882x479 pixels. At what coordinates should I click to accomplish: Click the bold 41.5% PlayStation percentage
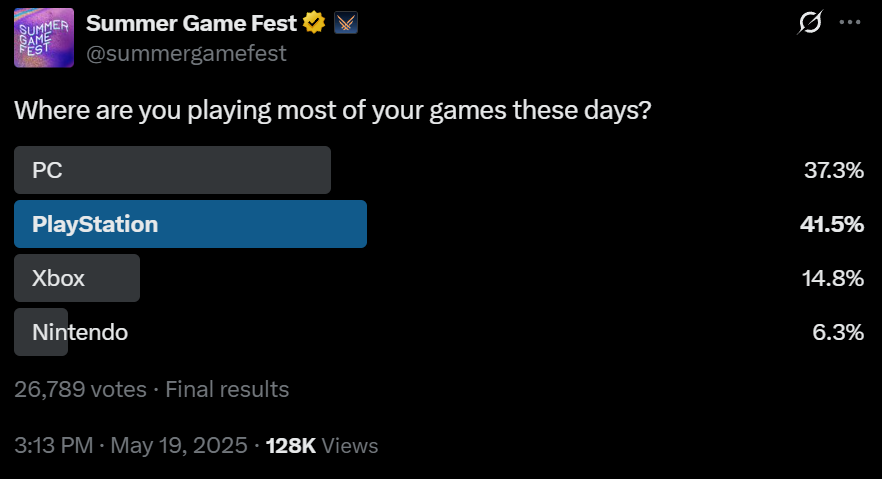pyautogui.click(x=832, y=224)
